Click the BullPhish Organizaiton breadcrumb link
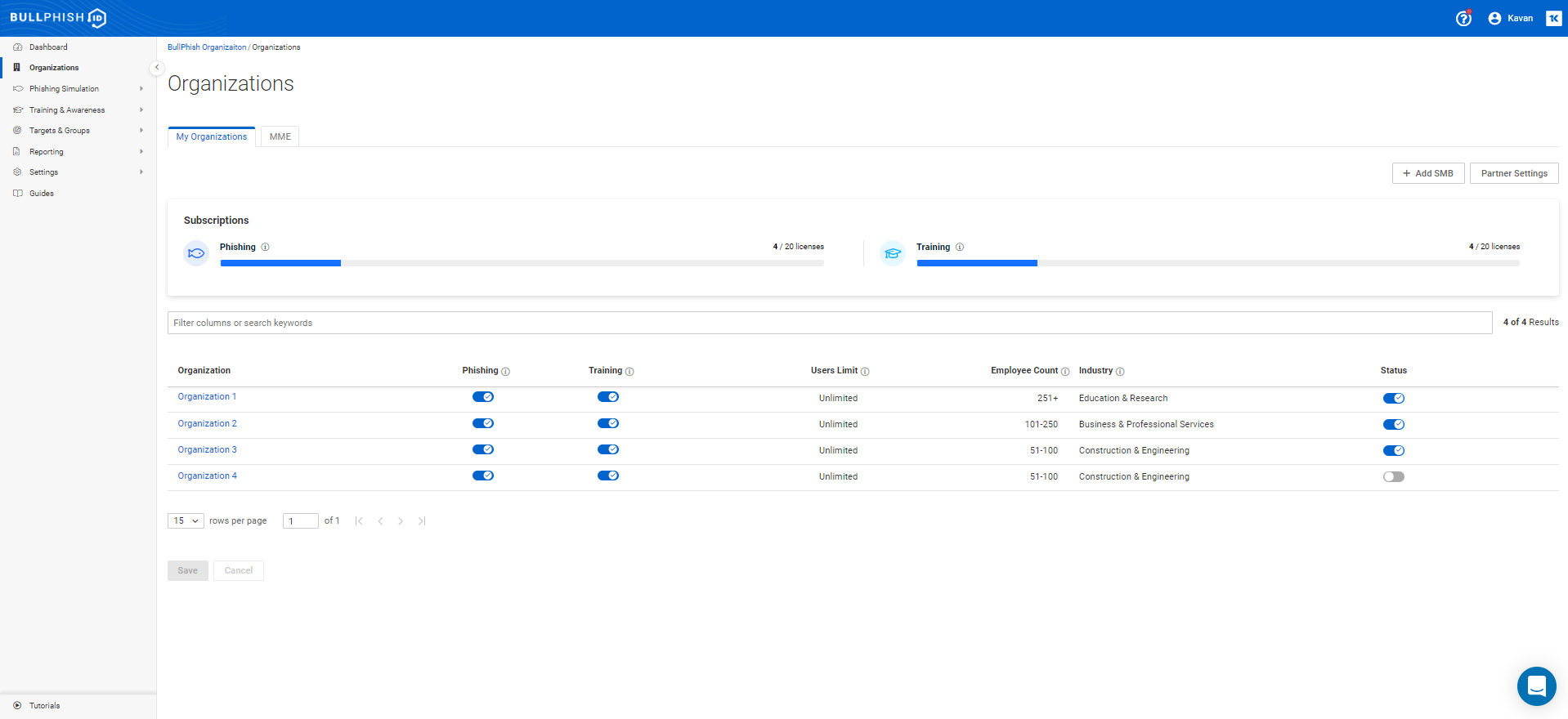This screenshot has width=1568, height=719. [207, 47]
